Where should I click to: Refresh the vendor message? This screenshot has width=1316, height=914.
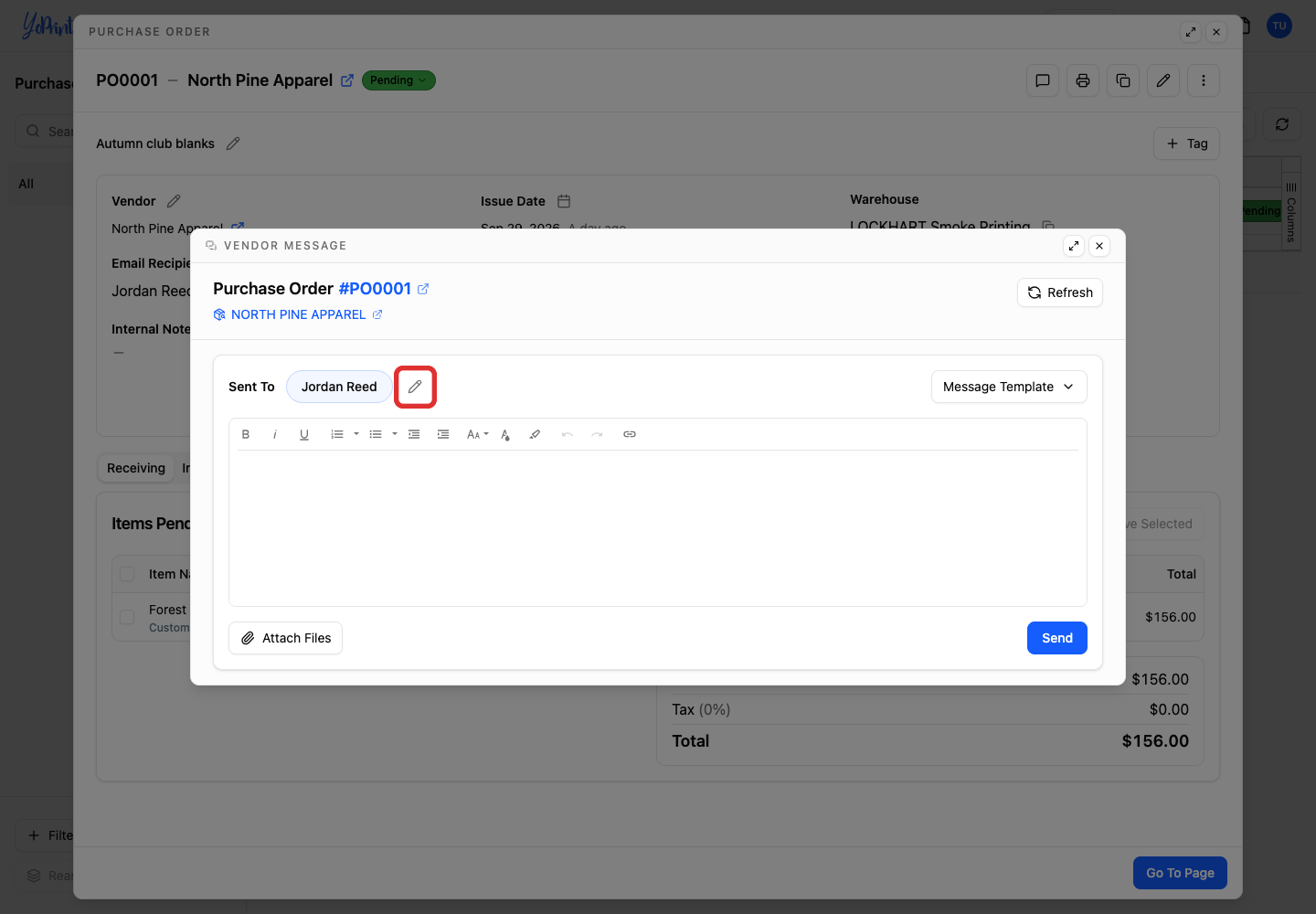pyautogui.click(x=1060, y=292)
